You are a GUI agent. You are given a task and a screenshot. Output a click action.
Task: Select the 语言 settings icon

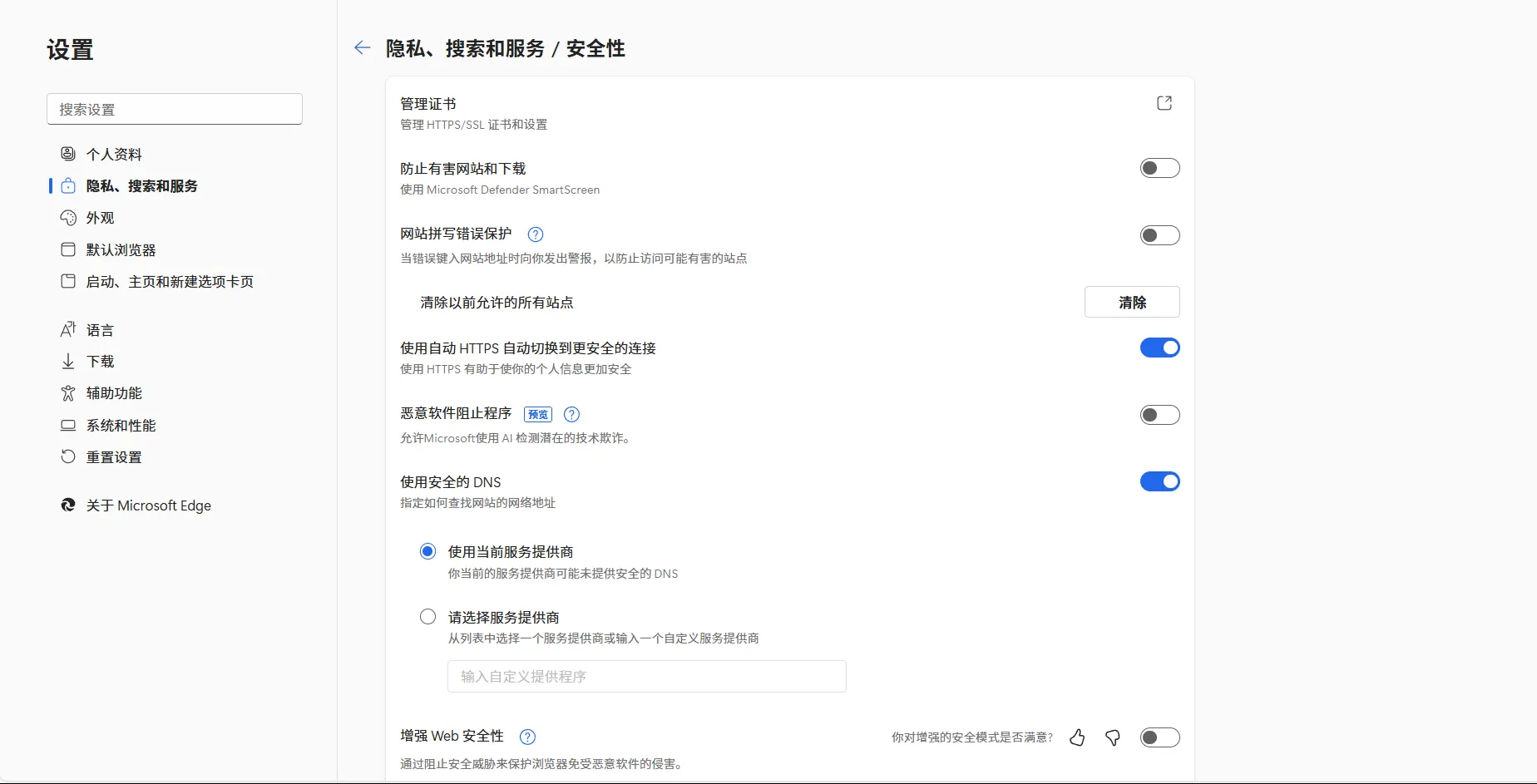click(x=67, y=328)
